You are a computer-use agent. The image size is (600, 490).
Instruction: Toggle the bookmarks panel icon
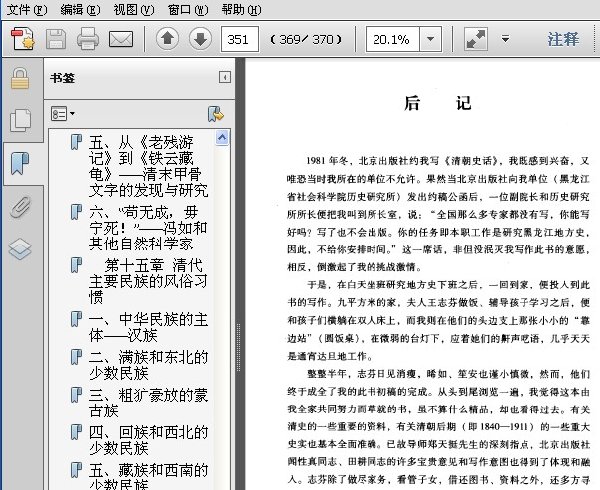click(20, 163)
